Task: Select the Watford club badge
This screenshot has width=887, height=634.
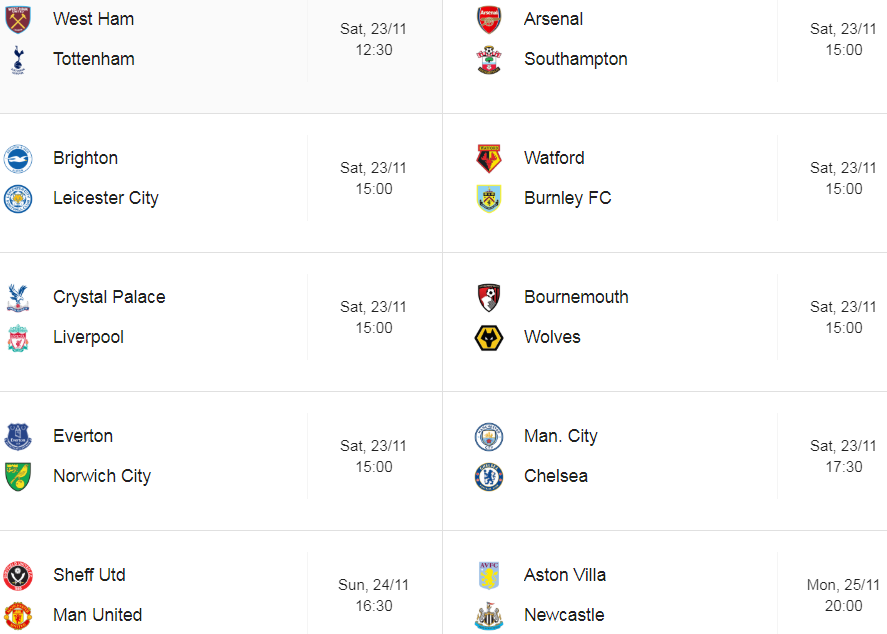Action: (x=489, y=158)
